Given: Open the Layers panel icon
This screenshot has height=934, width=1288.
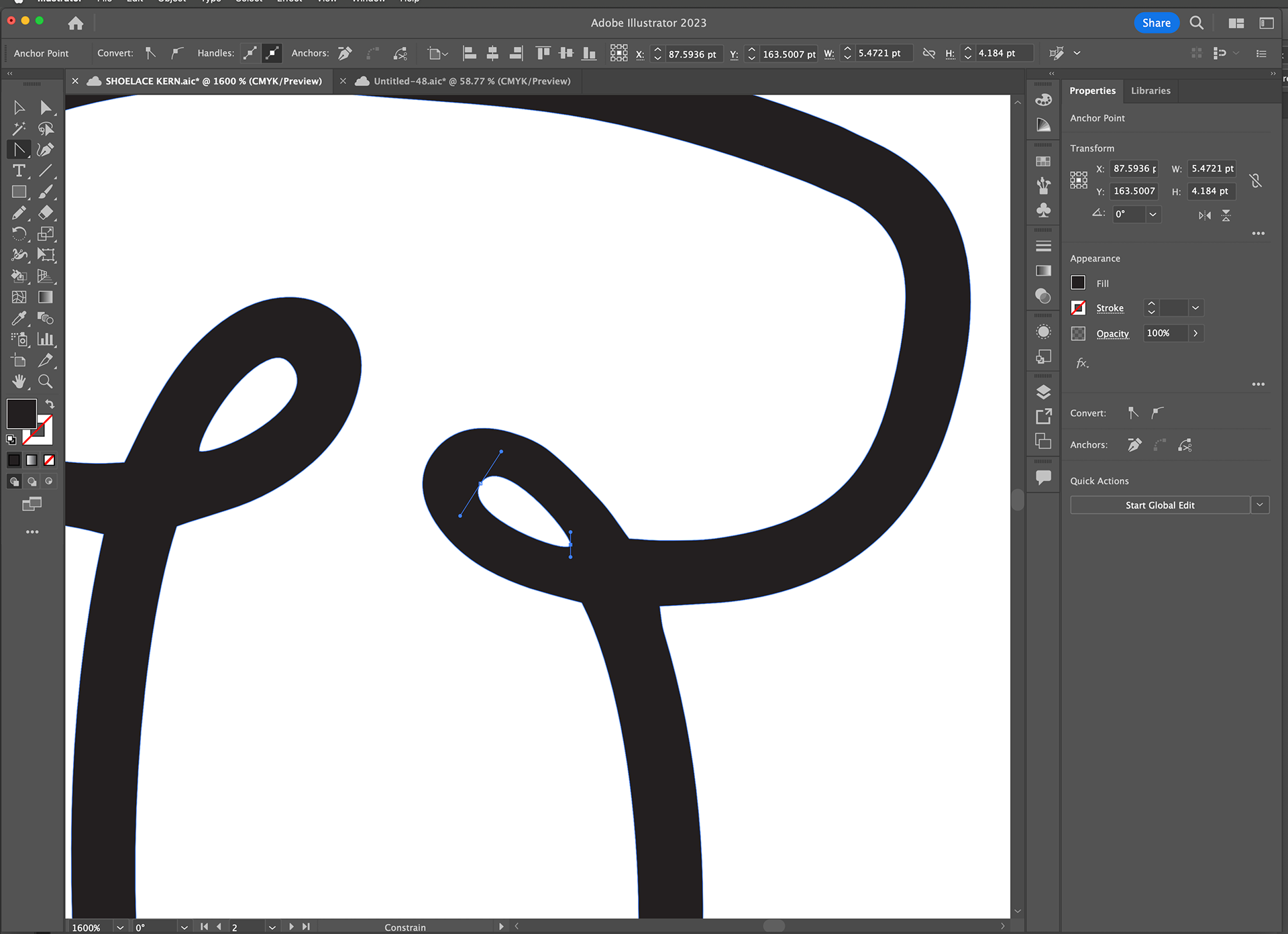Looking at the screenshot, I should click(1043, 392).
